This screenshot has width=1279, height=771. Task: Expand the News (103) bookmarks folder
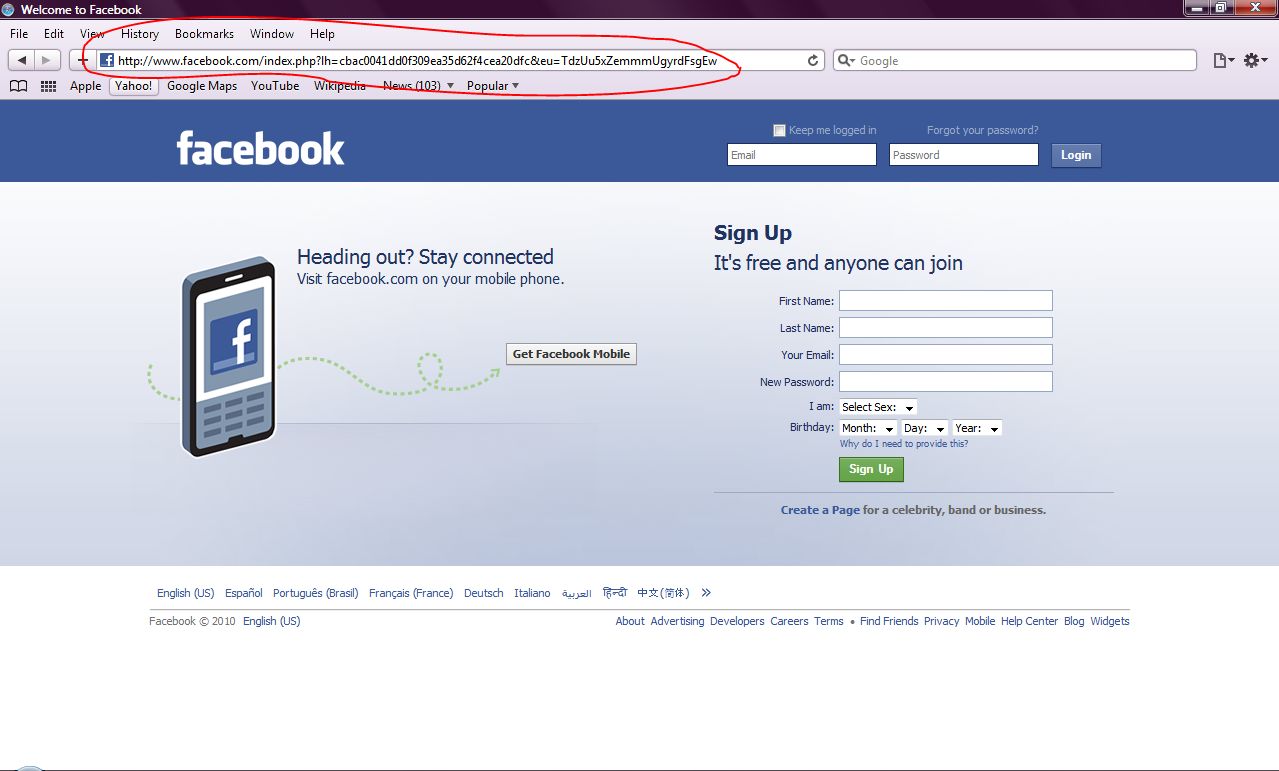(x=418, y=86)
